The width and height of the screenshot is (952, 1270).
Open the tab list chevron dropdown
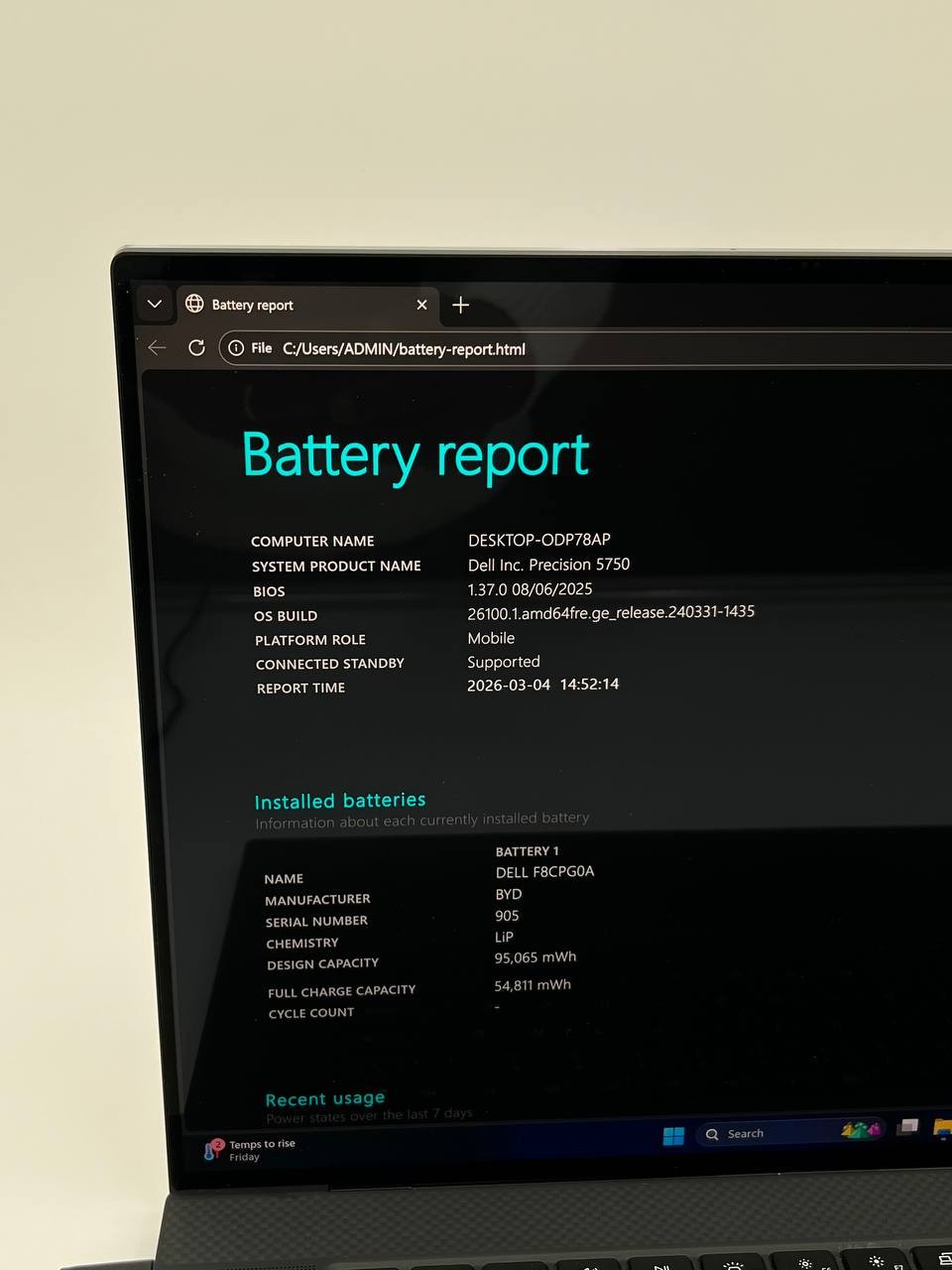tap(155, 304)
